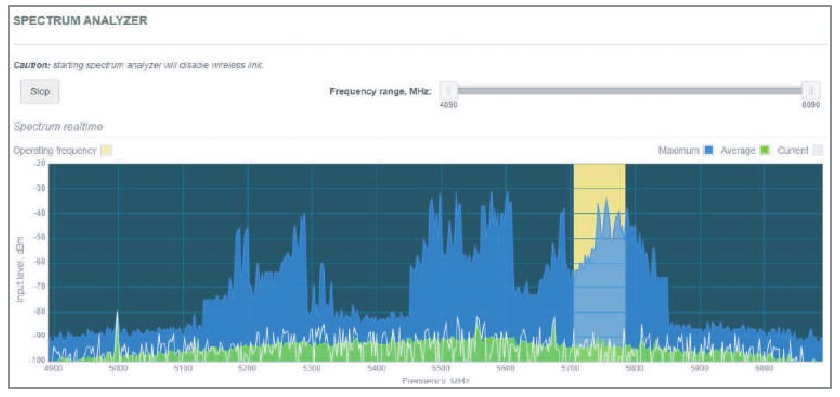
Task: Toggle the Current grey legend swatch
Action: tap(818, 151)
